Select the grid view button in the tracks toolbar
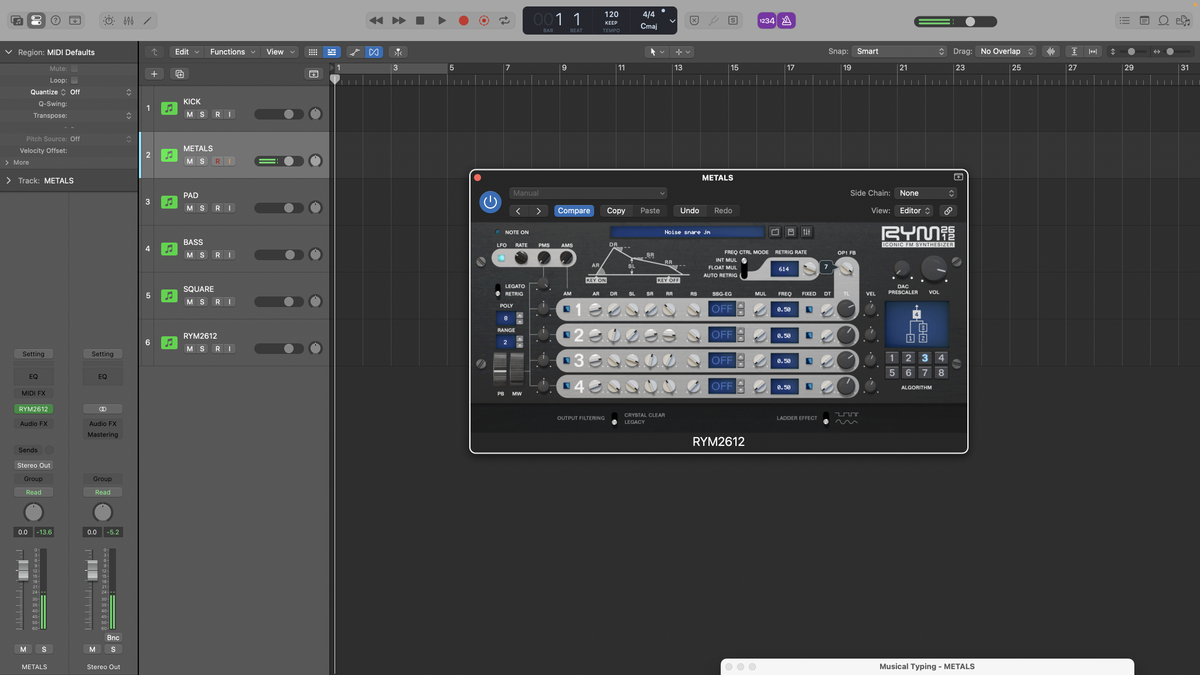1200x675 pixels. click(313, 52)
